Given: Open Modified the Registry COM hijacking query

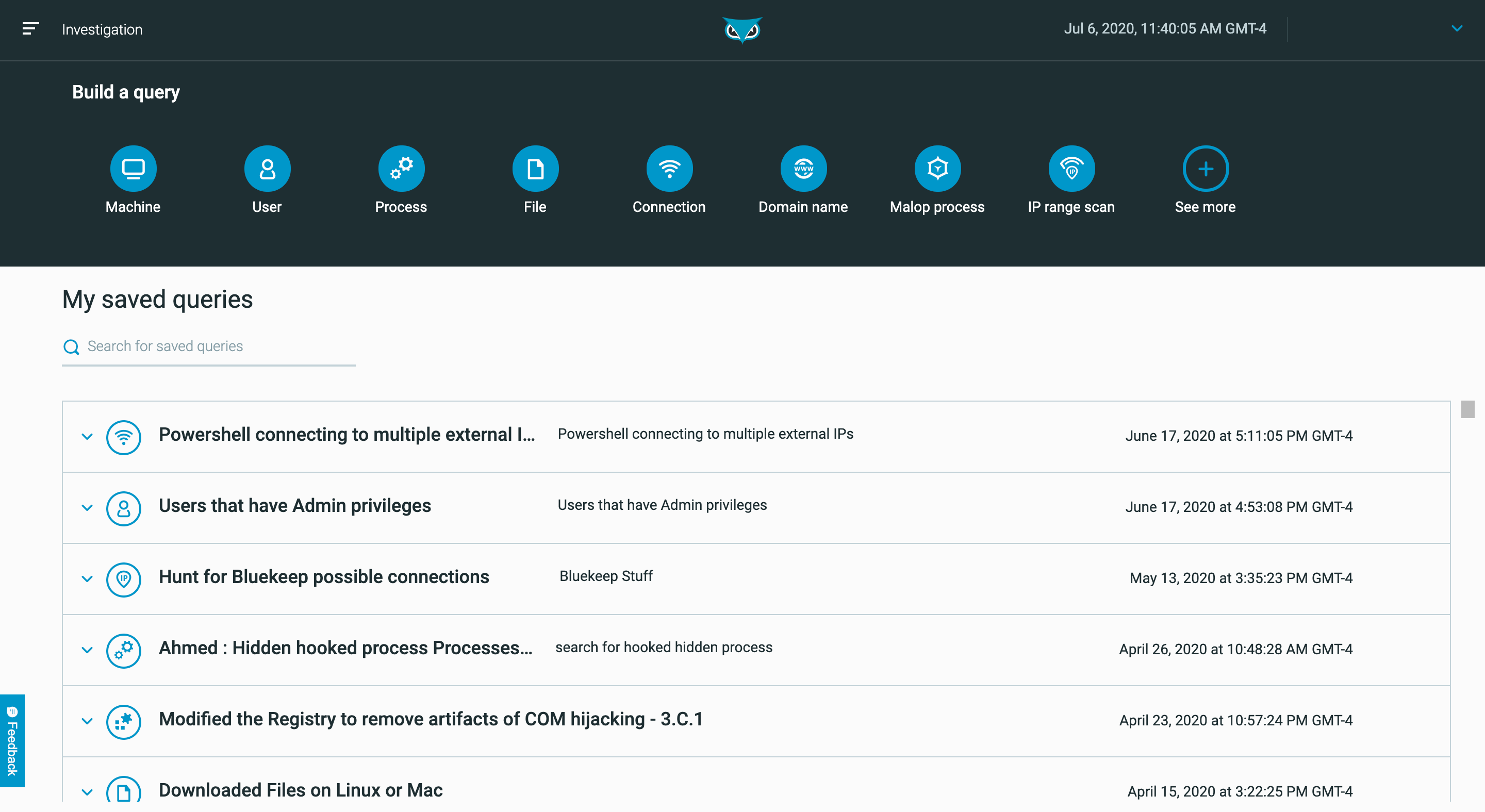Looking at the screenshot, I should coord(431,719).
